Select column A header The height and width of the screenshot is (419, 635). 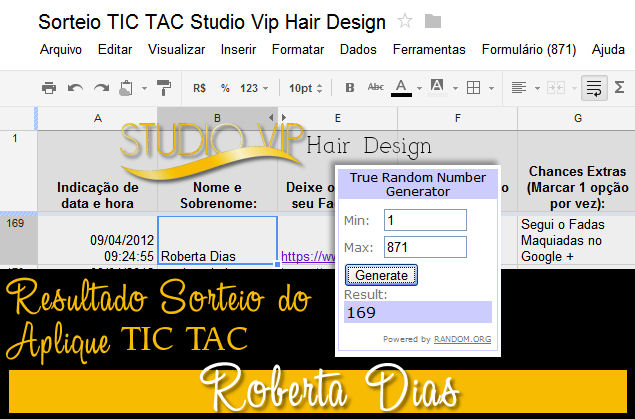97,118
